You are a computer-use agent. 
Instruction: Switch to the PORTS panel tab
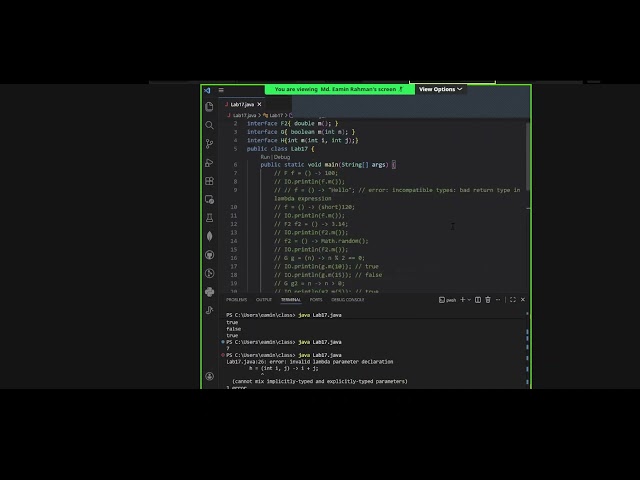[316, 300]
